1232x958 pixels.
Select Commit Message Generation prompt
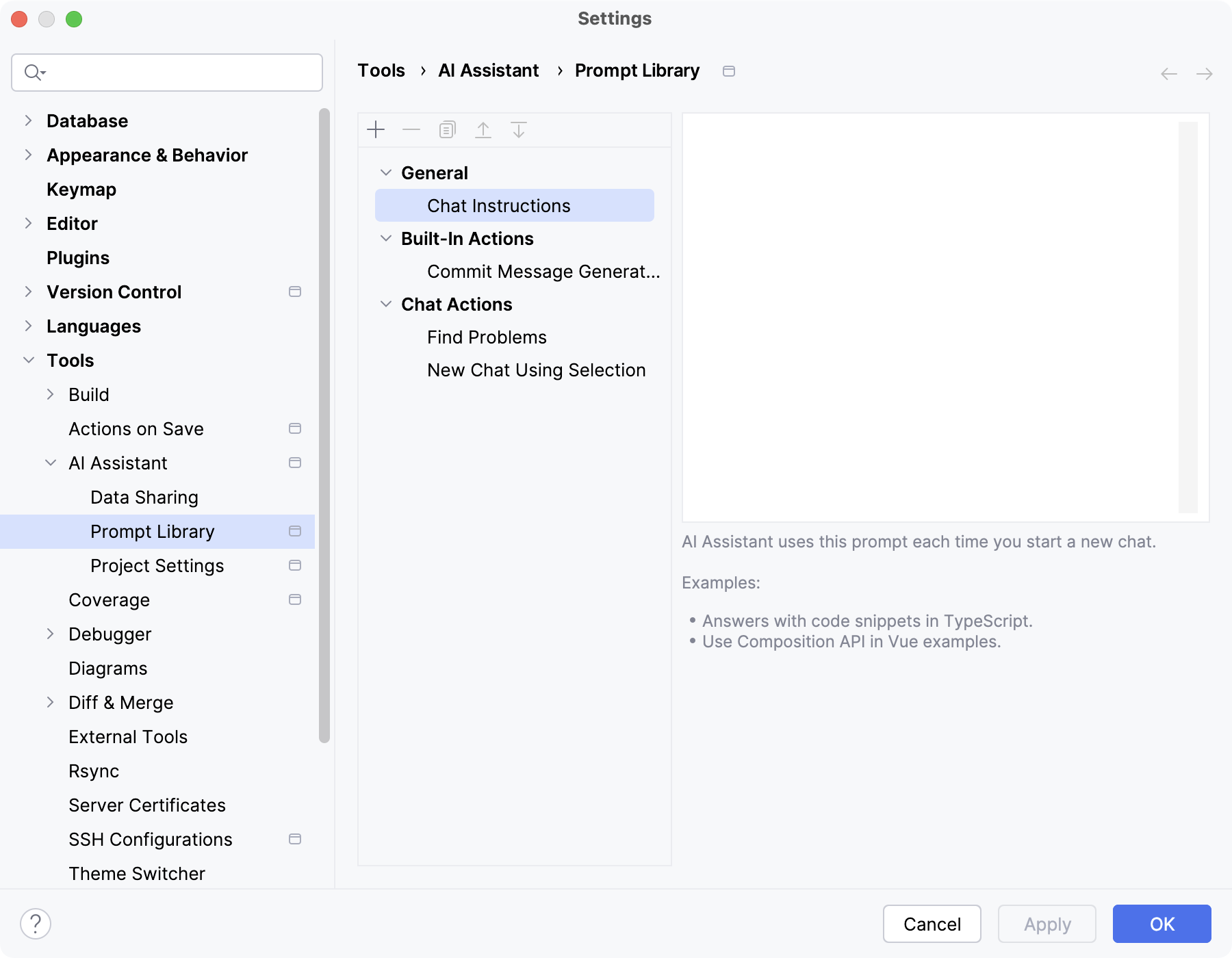pos(543,271)
